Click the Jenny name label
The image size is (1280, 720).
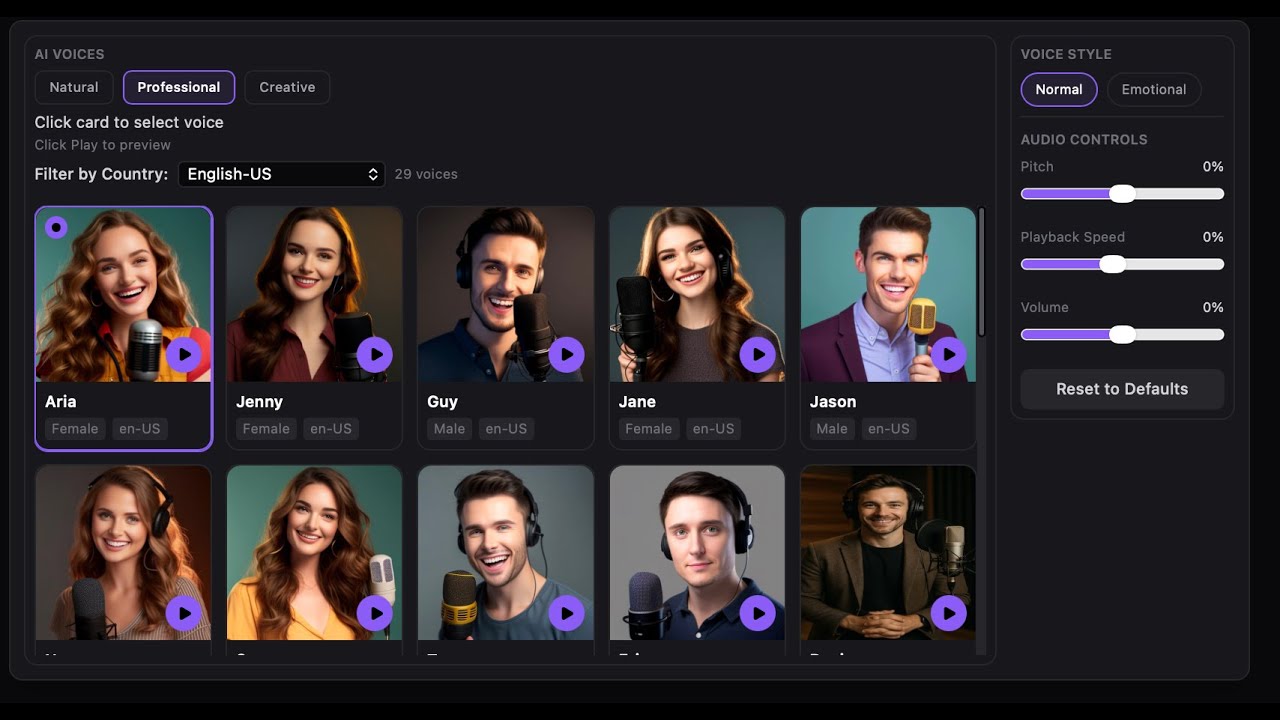[x=260, y=402]
